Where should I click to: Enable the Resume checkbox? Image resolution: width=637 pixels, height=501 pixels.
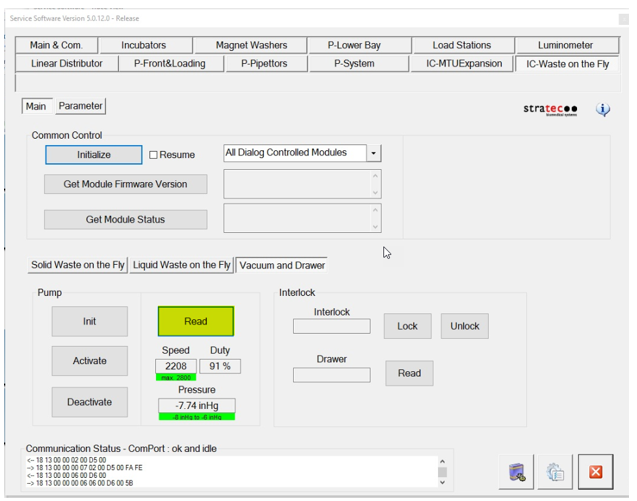[x=154, y=155]
